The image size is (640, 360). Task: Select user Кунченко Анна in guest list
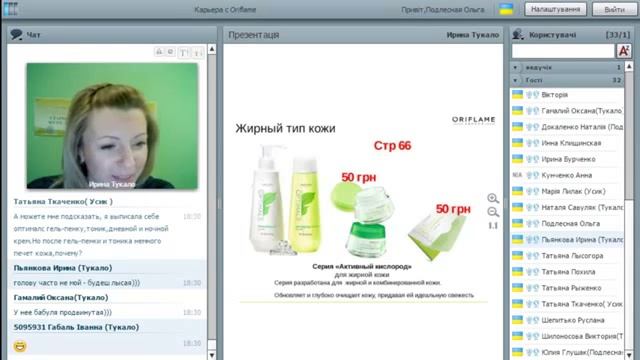(x=567, y=175)
